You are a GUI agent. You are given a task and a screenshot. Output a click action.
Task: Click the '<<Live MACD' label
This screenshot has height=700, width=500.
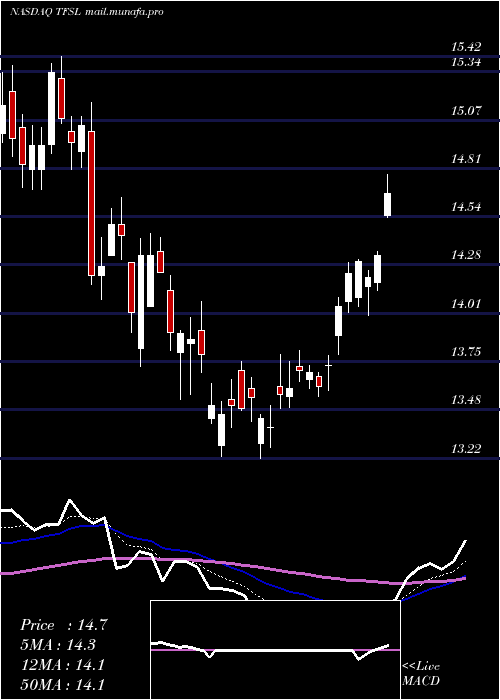tap(421, 674)
